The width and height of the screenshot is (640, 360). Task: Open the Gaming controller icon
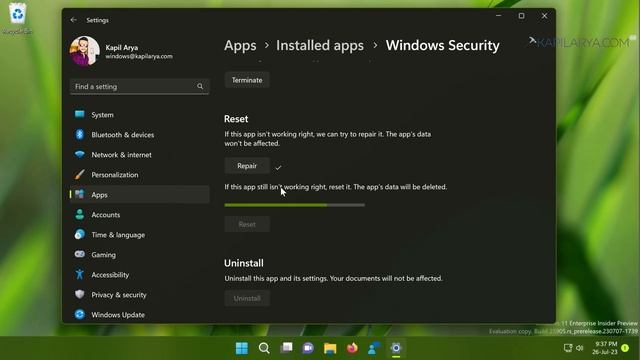click(80, 254)
